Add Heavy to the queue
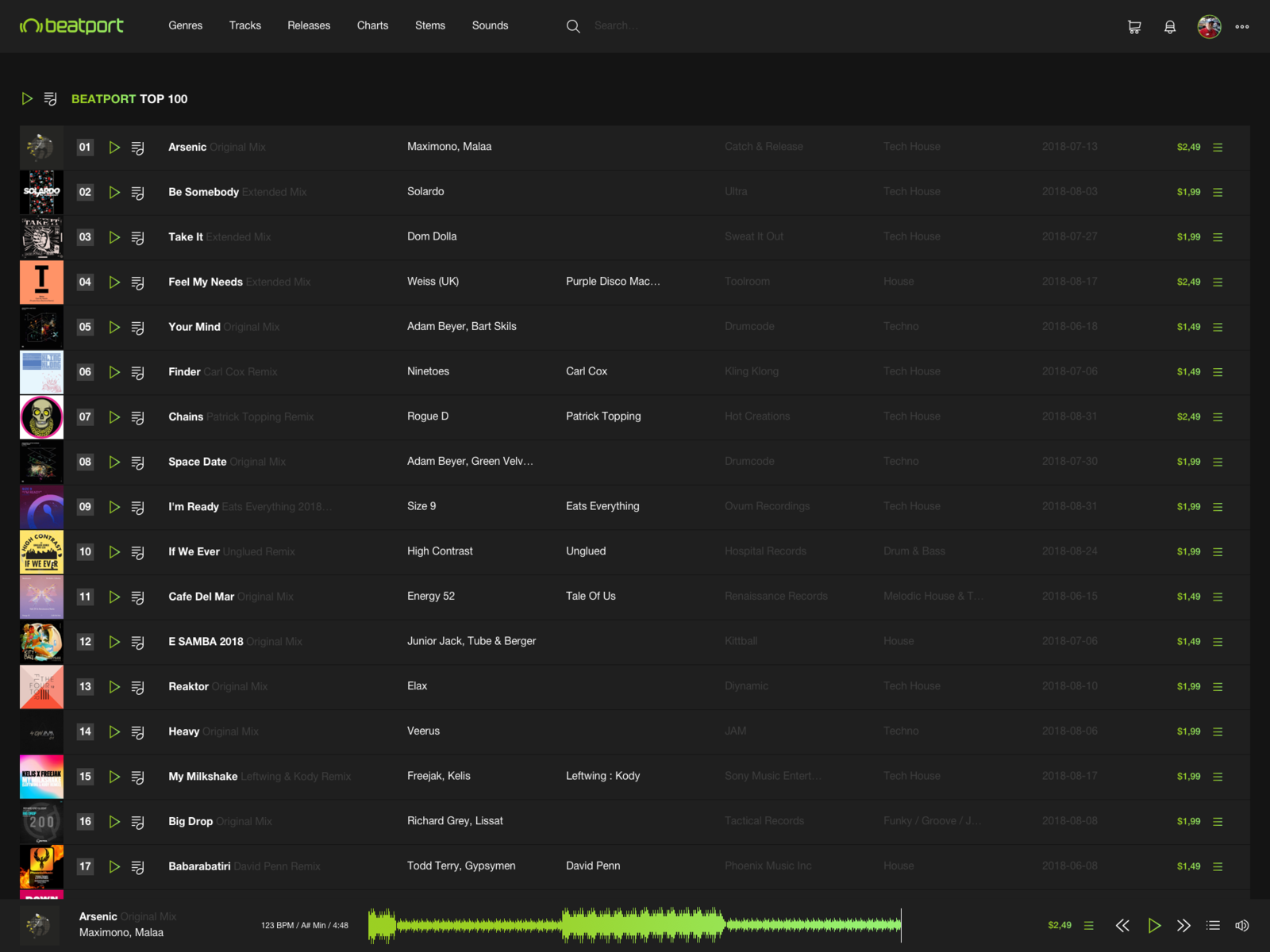The image size is (1270, 952). (137, 732)
